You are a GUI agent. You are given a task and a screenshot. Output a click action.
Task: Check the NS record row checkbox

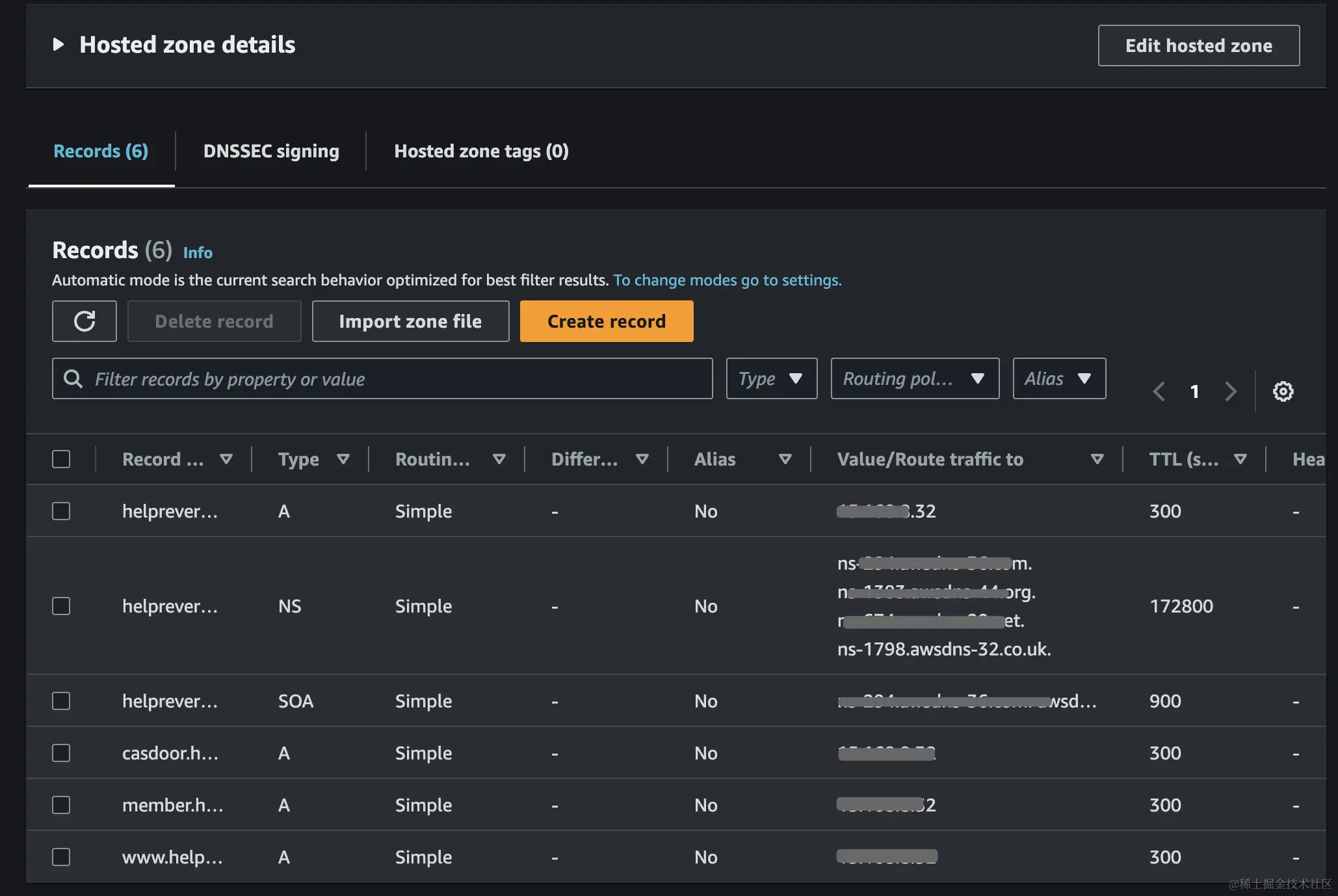point(61,606)
